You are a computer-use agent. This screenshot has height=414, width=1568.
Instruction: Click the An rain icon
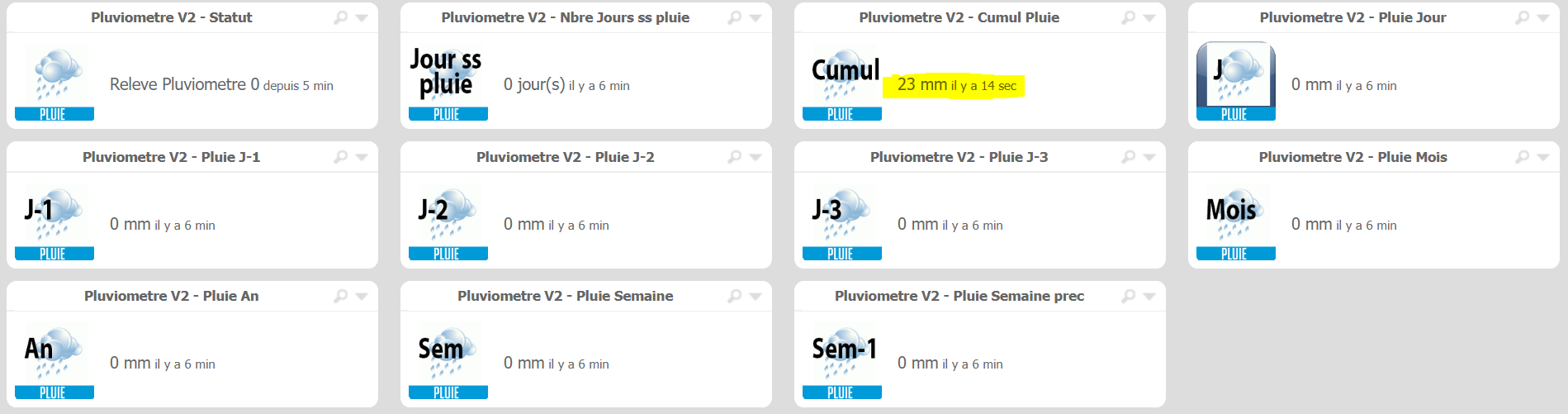point(54,360)
